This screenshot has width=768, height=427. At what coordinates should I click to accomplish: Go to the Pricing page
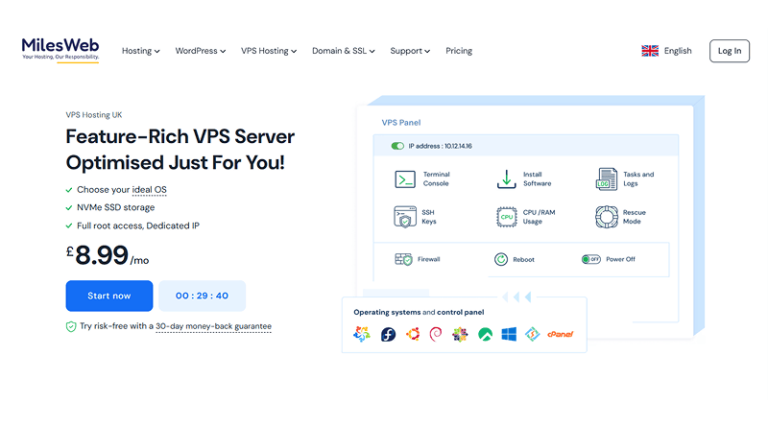pyautogui.click(x=459, y=51)
